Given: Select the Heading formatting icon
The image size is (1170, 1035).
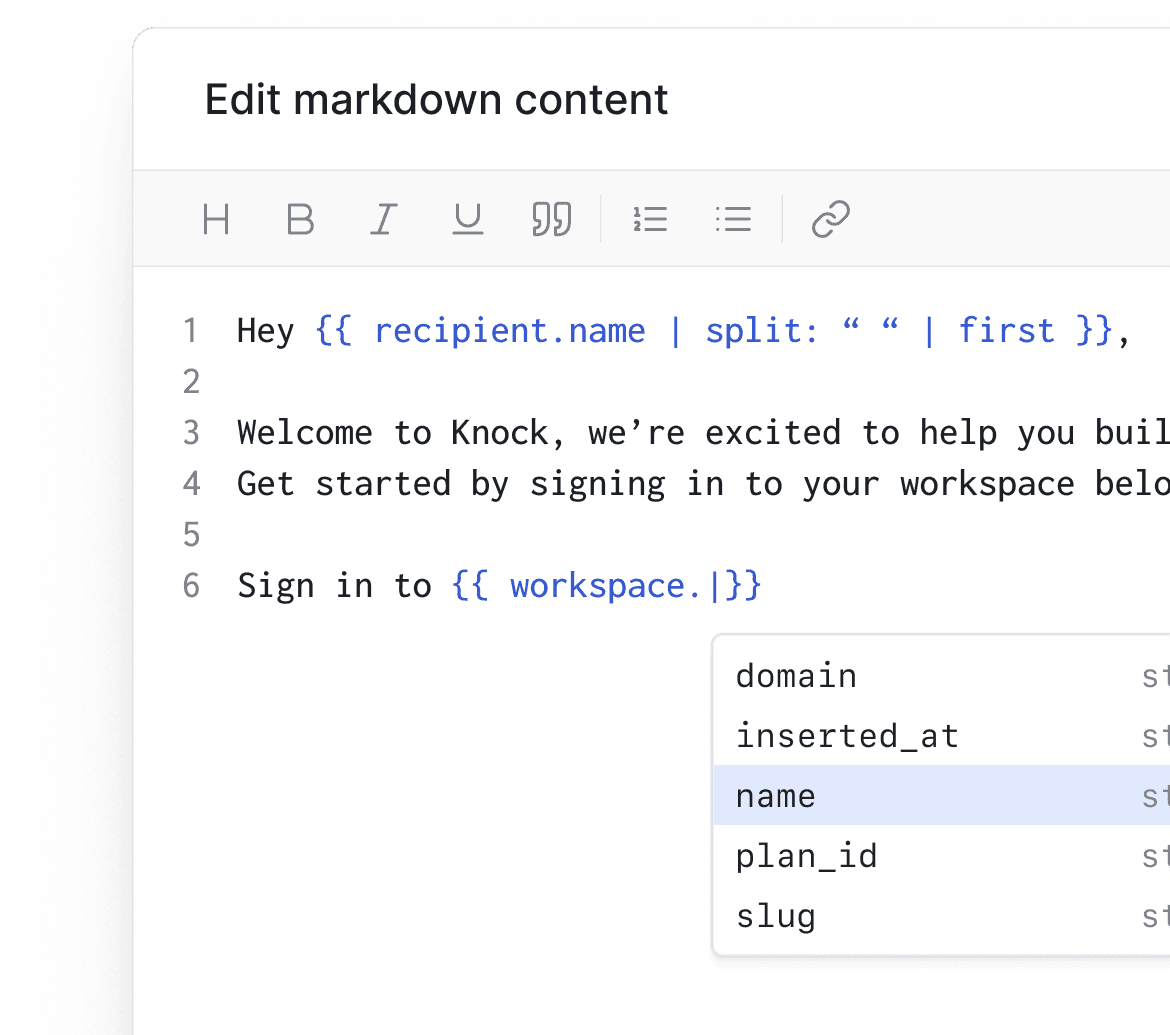Looking at the screenshot, I should (x=216, y=219).
